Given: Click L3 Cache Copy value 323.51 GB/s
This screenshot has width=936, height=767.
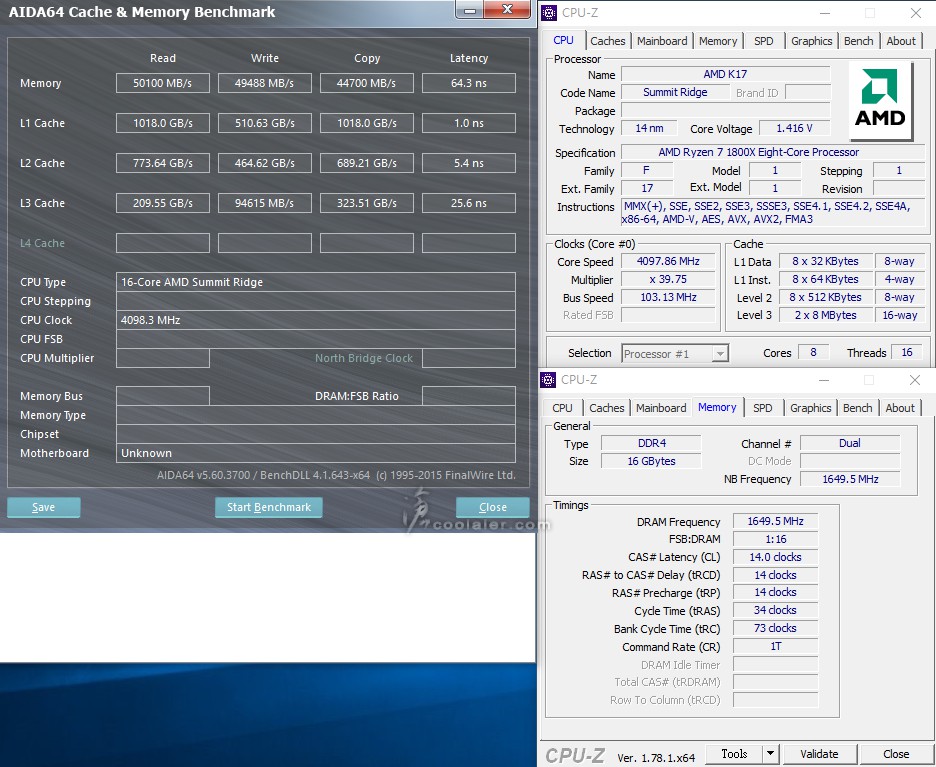Looking at the screenshot, I should [367, 203].
